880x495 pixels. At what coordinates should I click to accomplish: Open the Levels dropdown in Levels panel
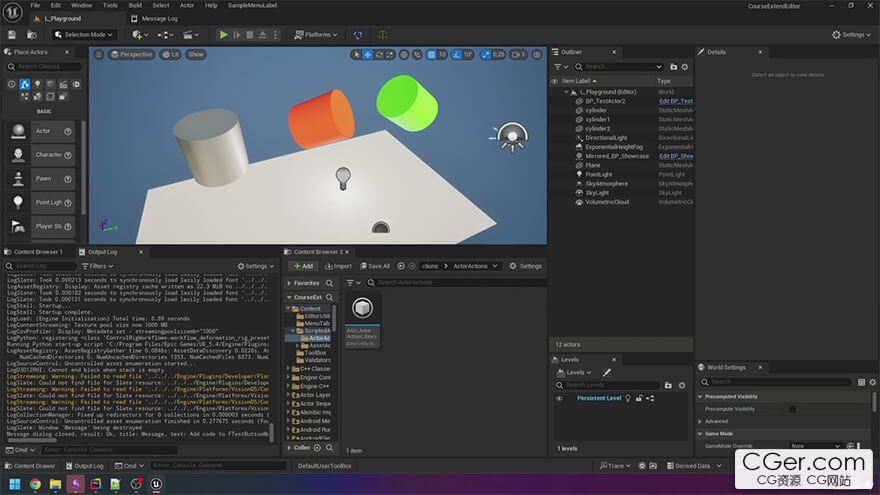tap(574, 373)
